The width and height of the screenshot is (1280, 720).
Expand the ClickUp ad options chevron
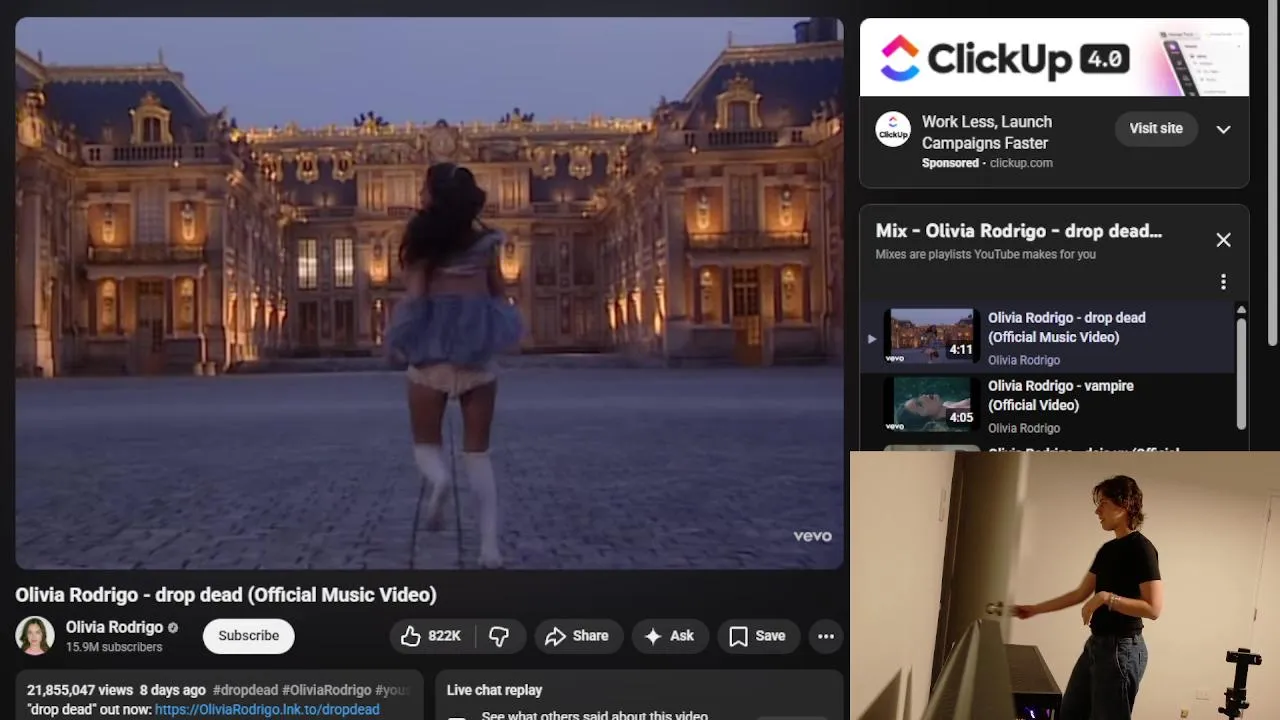click(x=1223, y=129)
